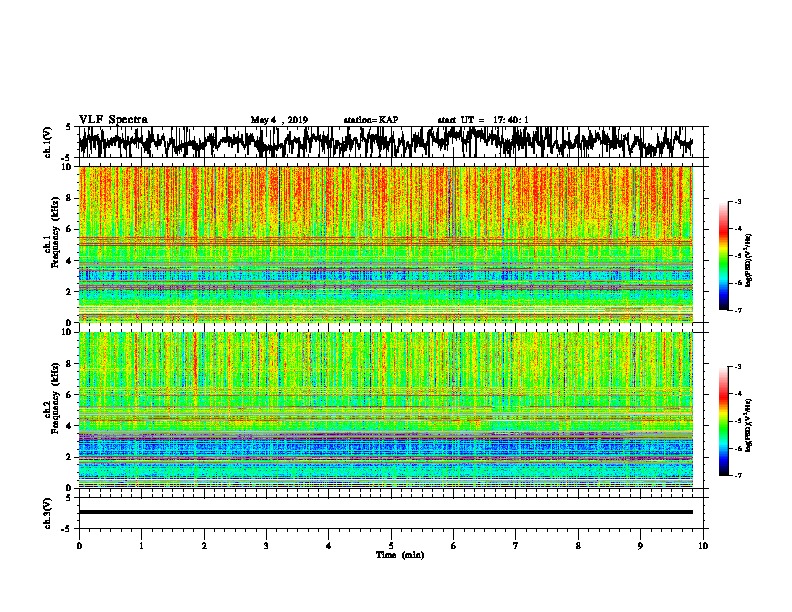
Task: Select the 'May 4 , 2019' date text
Action: pyautogui.click(x=279, y=120)
